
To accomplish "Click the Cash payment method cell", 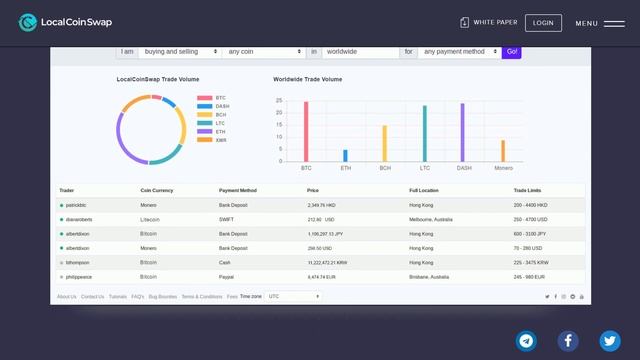I will pos(224,263).
